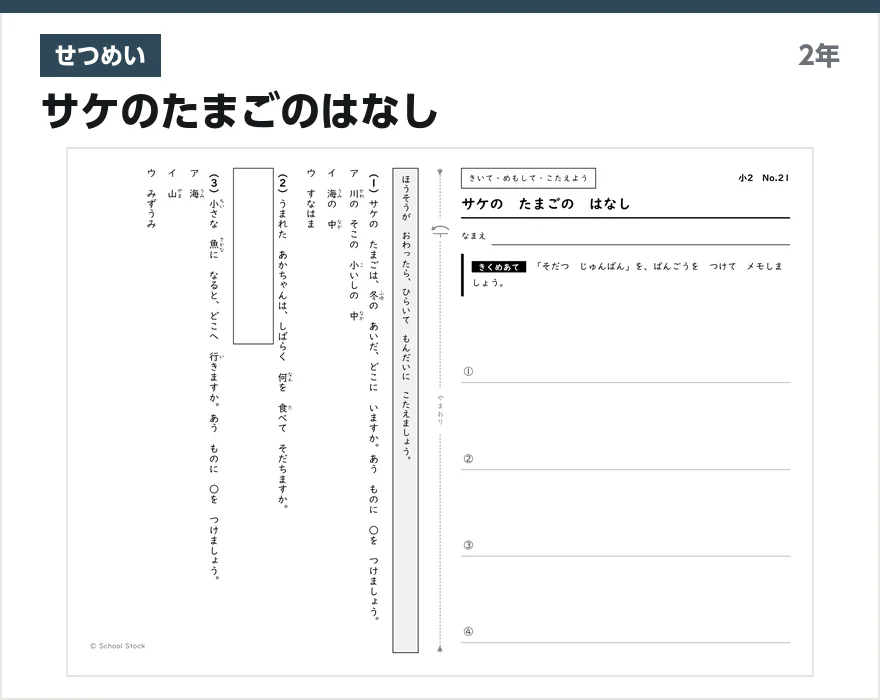Click question (1) サケの たまごは text
The width and height of the screenshot is (880, 700).
point(374,397)
